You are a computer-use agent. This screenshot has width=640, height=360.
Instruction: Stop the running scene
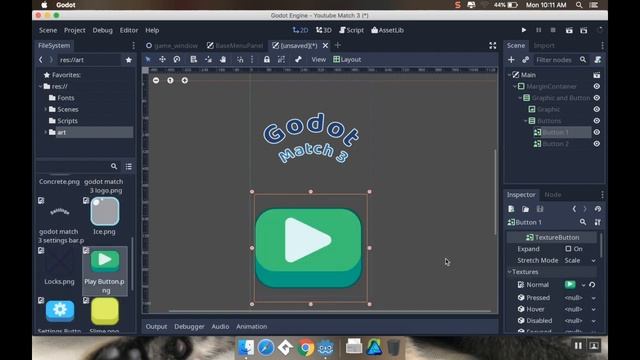(553, 30)
